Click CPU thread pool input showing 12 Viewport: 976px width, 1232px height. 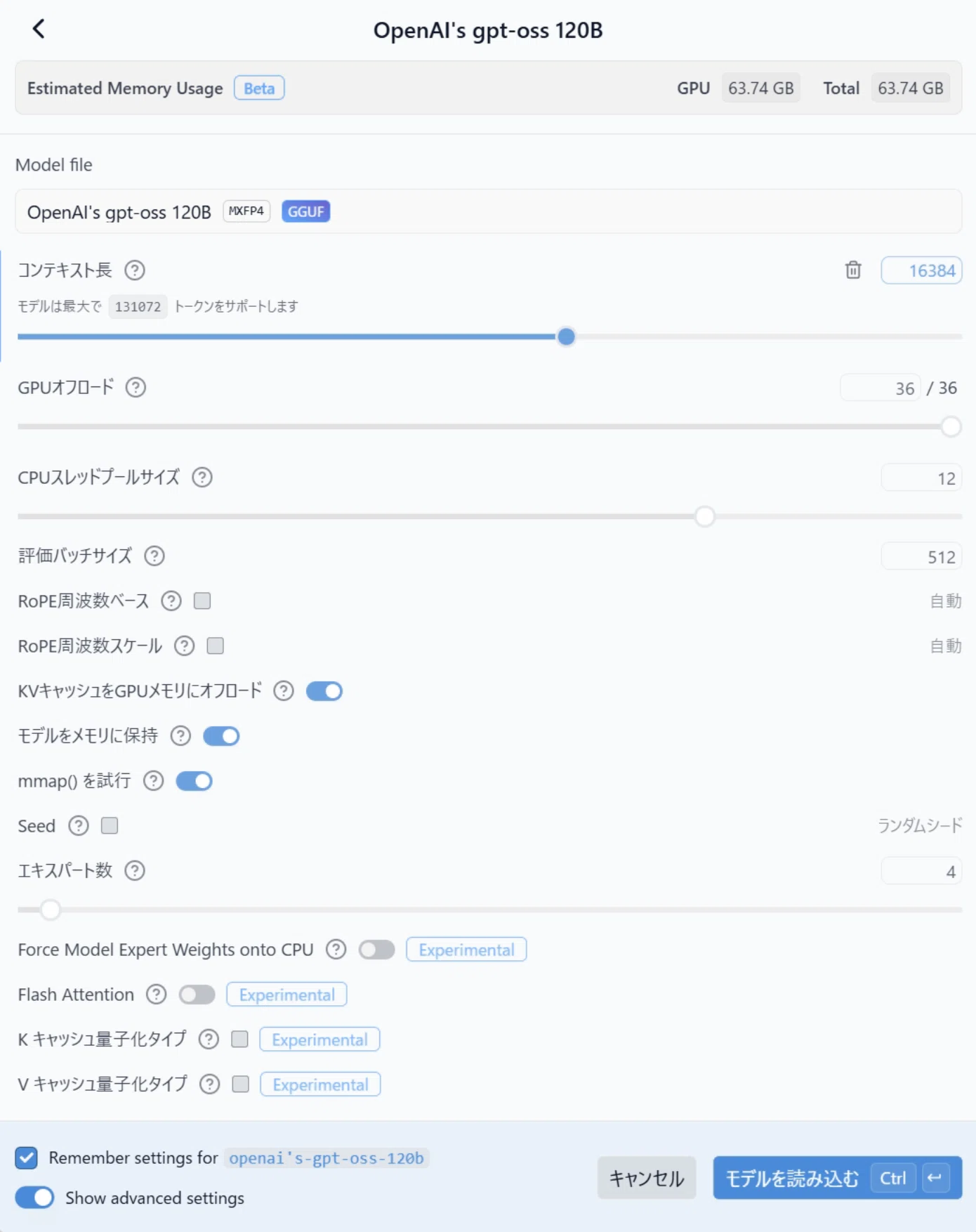(x=921, y=478)
